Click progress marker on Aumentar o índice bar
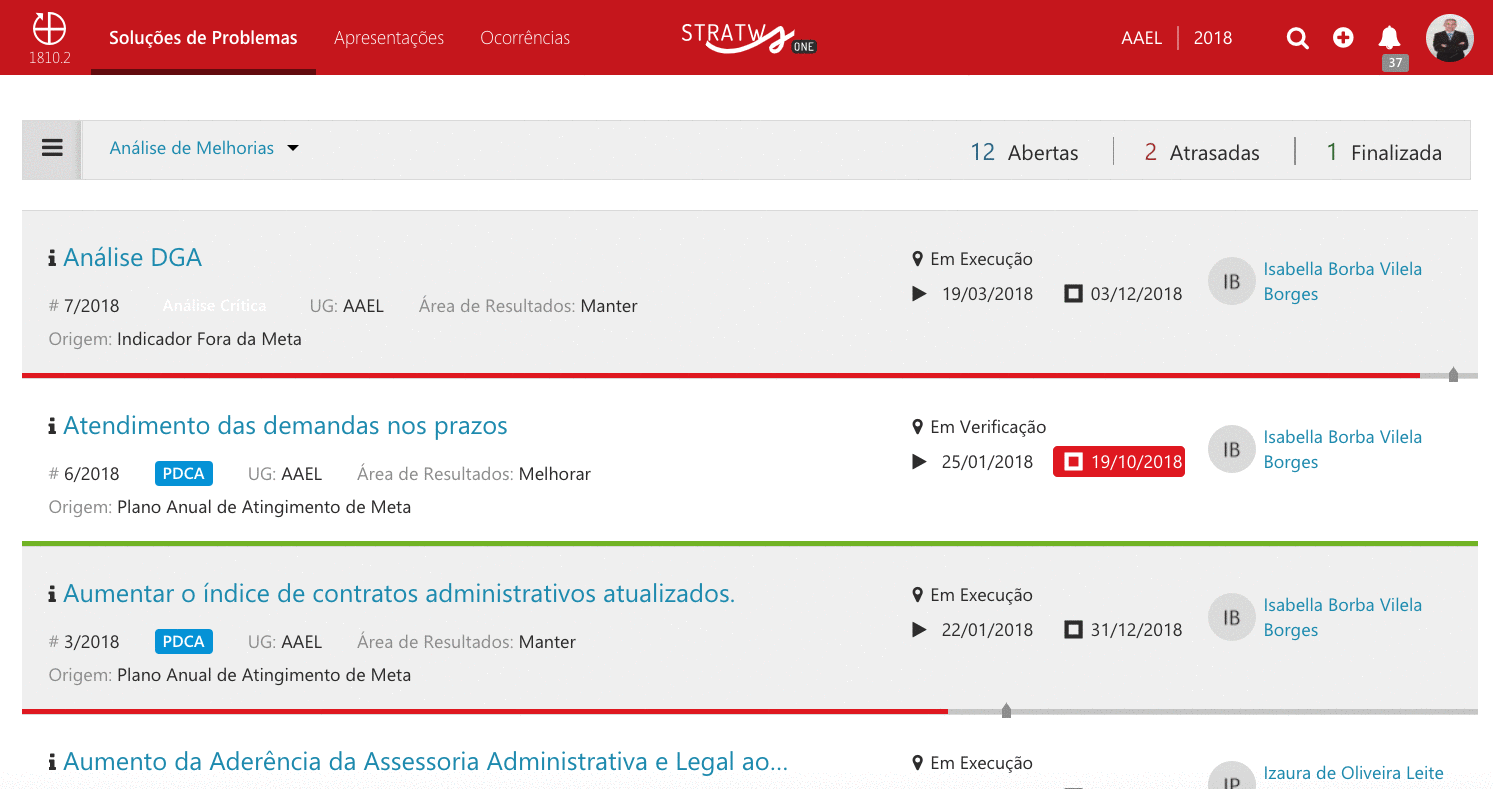The width and height of the screenshot is (1493, 789). tap(1006, 711)
